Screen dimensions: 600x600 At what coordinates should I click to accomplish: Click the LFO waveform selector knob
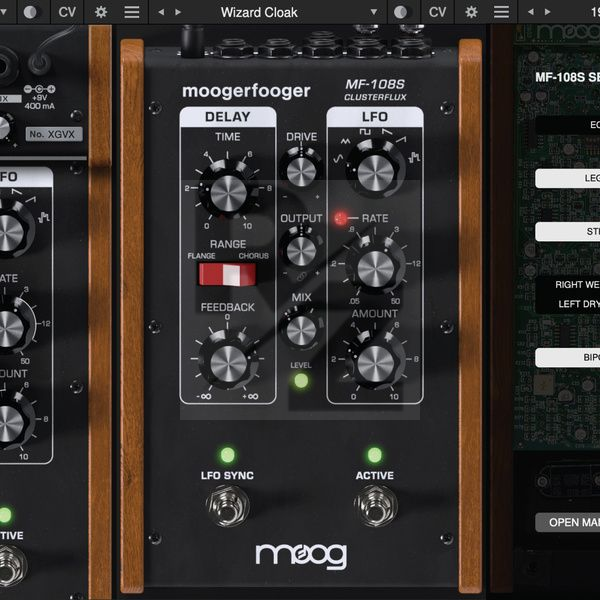click(x=375, y=172)
